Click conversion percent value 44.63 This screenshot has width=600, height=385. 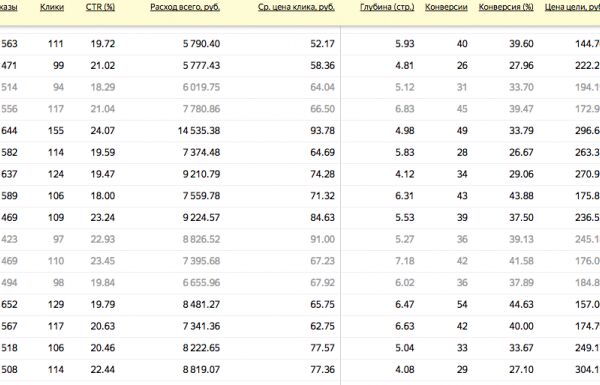pyautogui.click(x=521, y=305)
